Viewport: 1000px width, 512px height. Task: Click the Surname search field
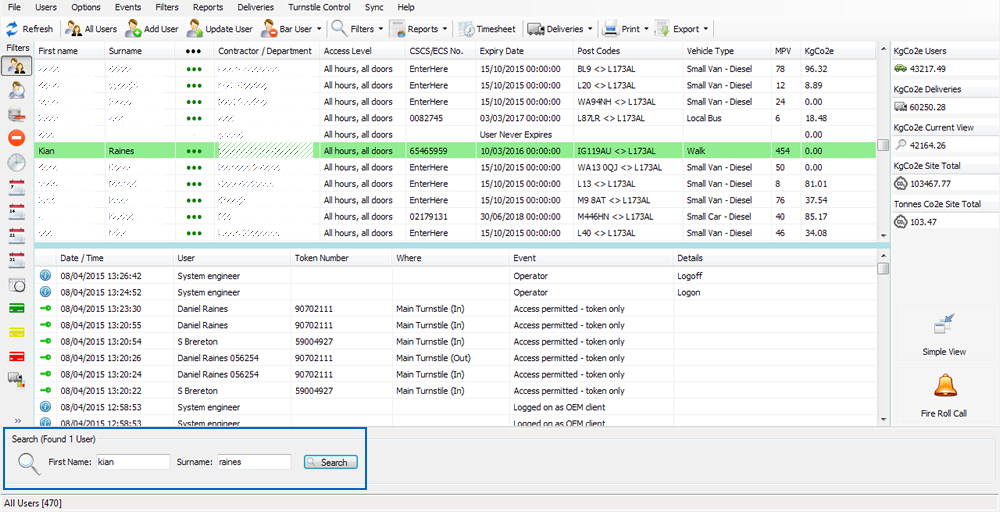pyautogui.click(x=255, y=462)
